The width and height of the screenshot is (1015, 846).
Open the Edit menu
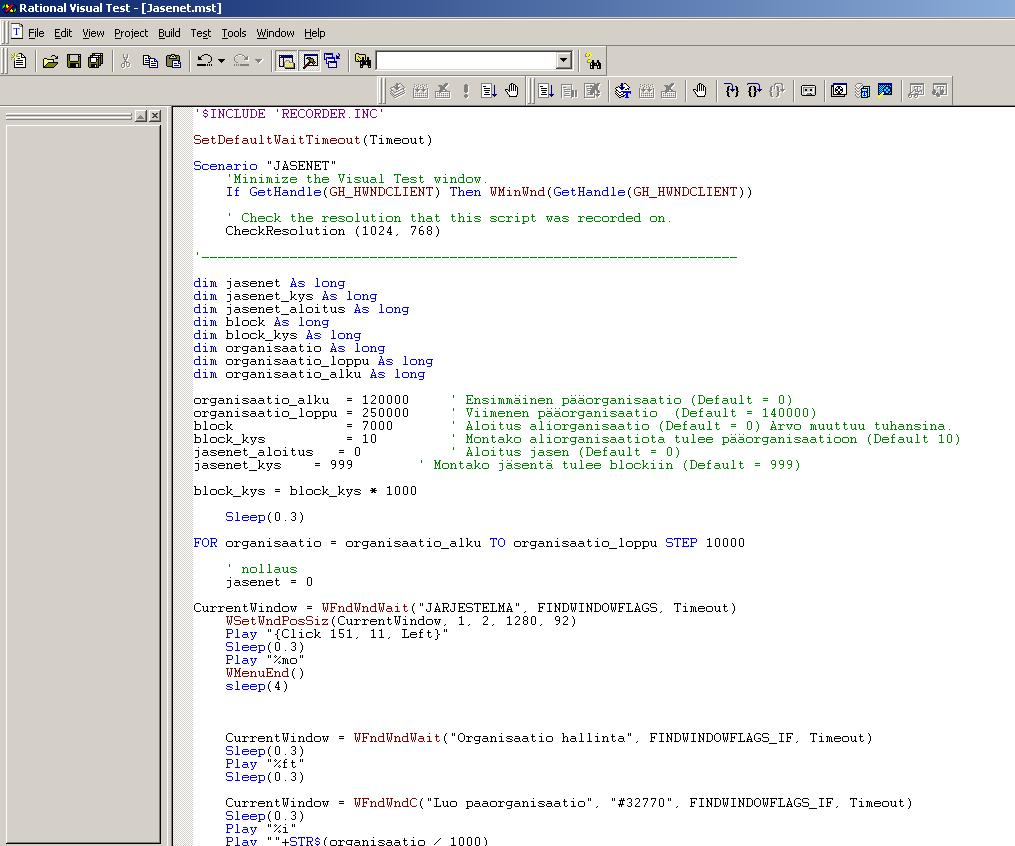63,33
